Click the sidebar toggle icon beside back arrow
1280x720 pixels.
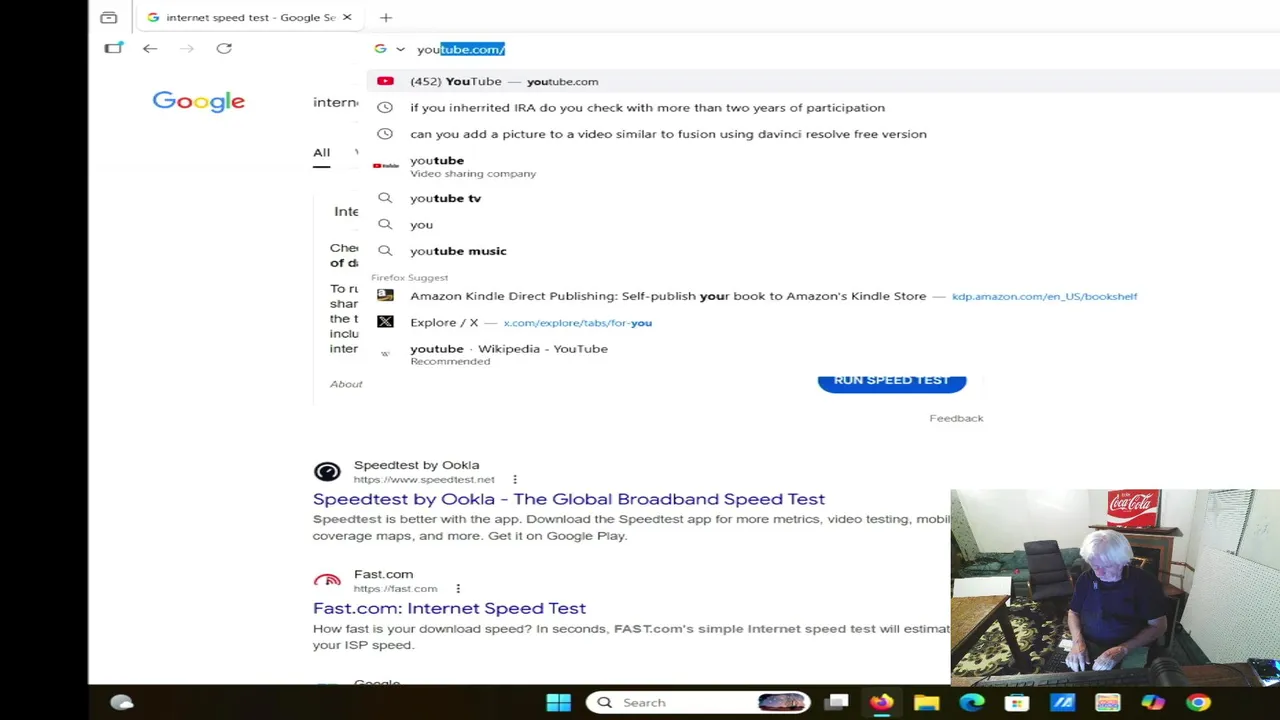(x=113, y=48)
